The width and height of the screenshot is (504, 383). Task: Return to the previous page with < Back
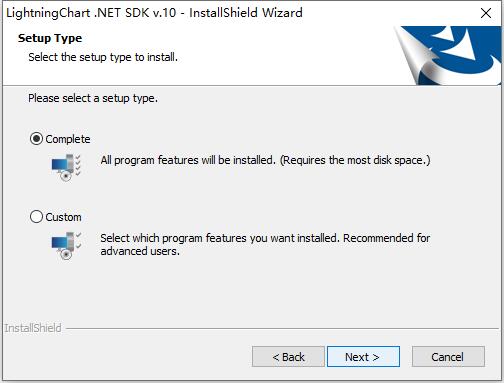(288, 357)
